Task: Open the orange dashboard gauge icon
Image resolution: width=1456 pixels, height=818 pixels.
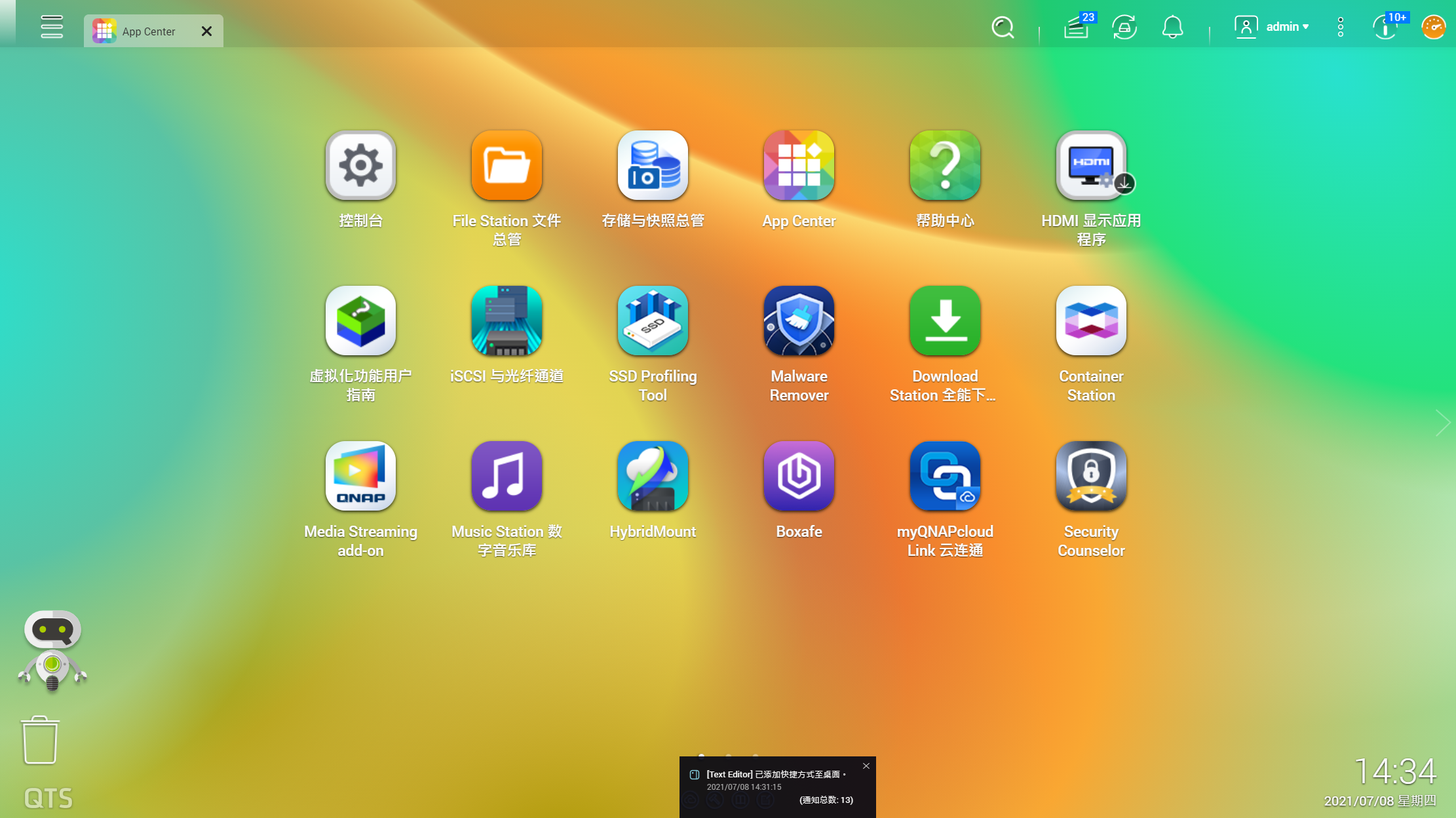Action: tap(1433, 27)
